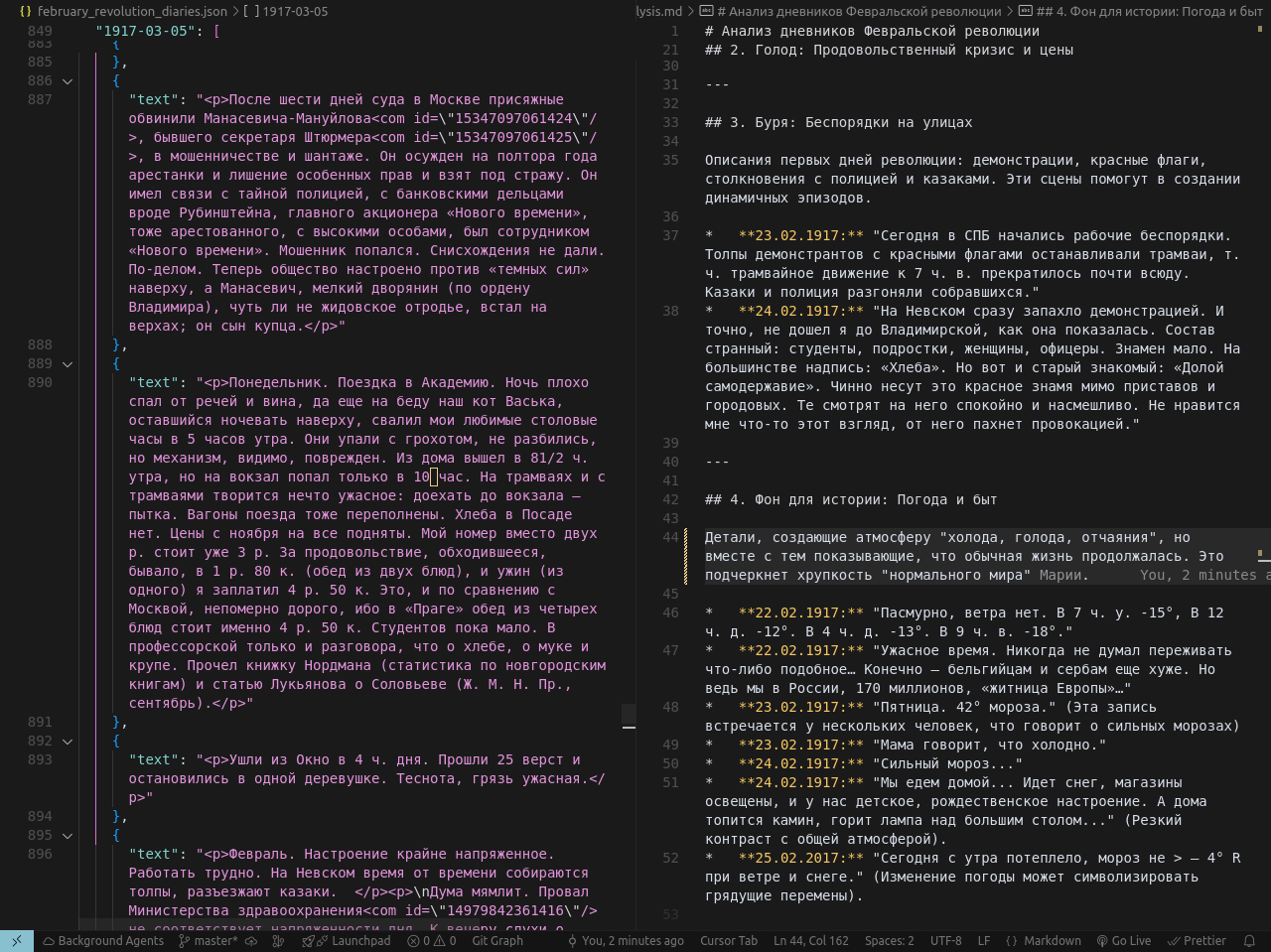Viewport: 1271px width, 952px height.
Task: Click the git branch icon beside master
Action: pyautogui.click(x=186, y=941)
